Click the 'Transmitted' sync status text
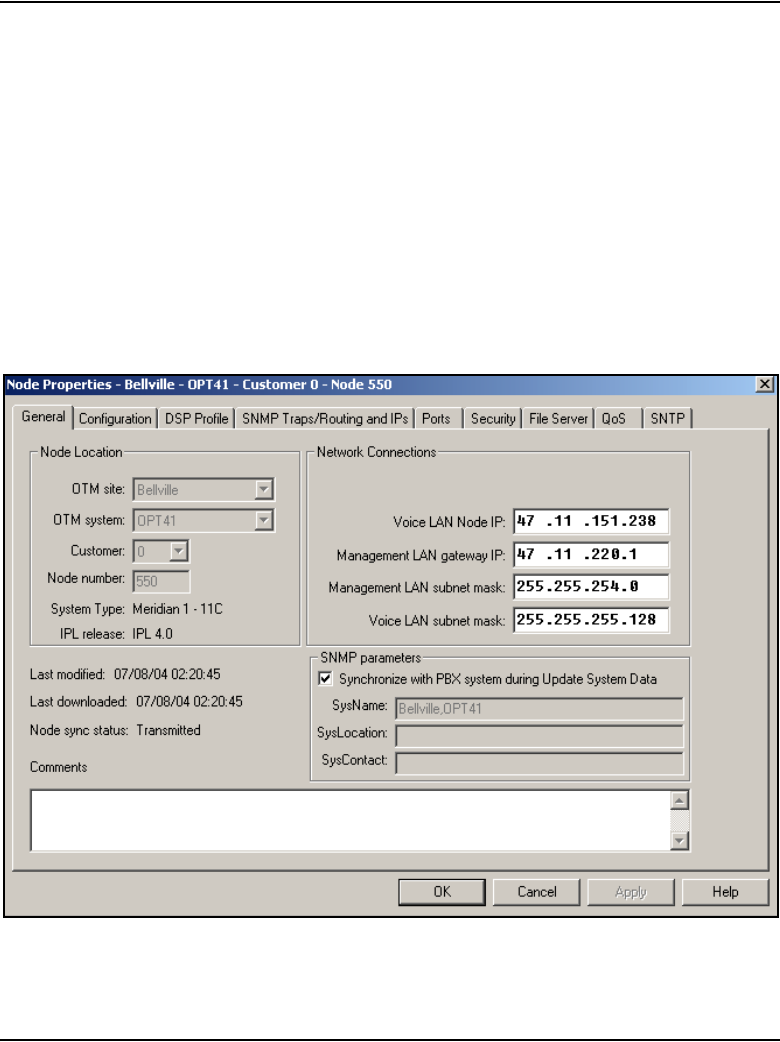This screenshot has height=1042, width=780. (168, 730)
